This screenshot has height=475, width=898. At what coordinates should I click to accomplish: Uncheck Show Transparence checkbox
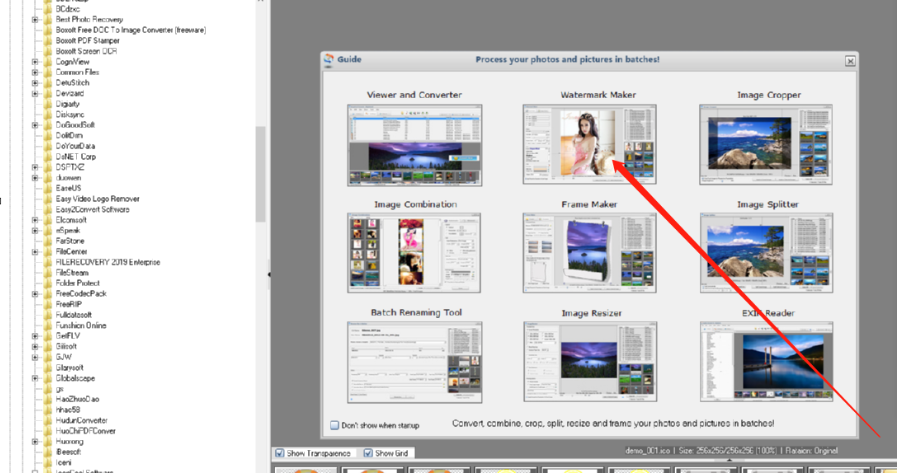pos(280,453)
